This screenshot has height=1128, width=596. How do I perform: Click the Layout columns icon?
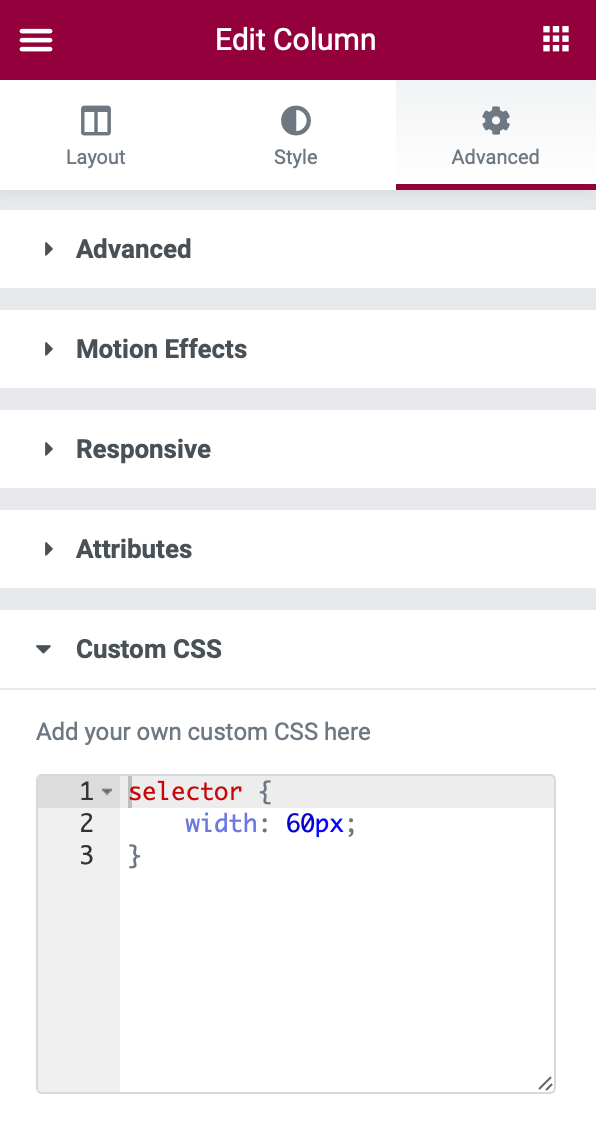pos(96,121)
